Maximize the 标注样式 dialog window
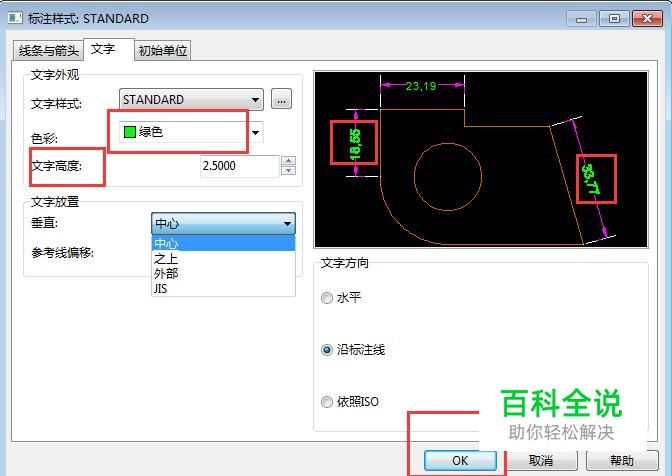This screenshot has width=672, height=476. tap(614, 19)
